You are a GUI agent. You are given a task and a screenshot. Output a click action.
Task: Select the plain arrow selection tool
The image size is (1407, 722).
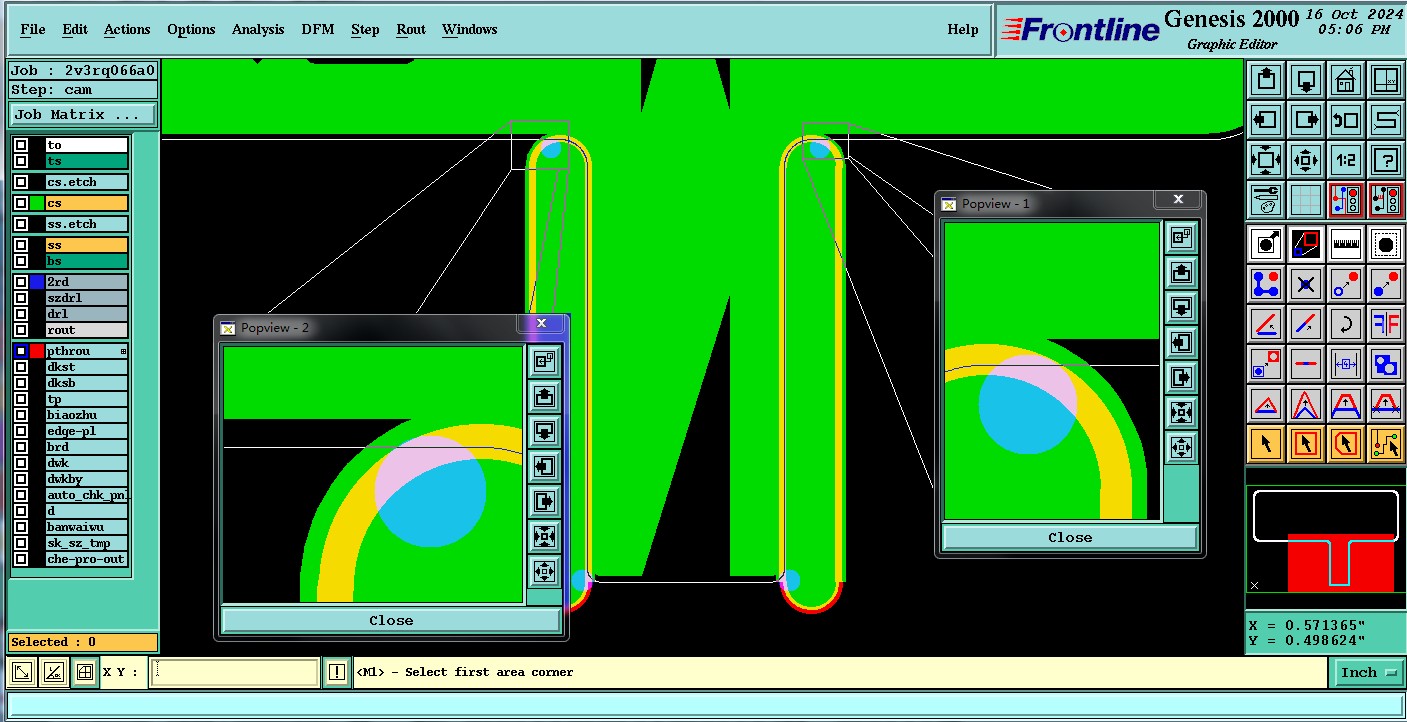(1266, 443)
